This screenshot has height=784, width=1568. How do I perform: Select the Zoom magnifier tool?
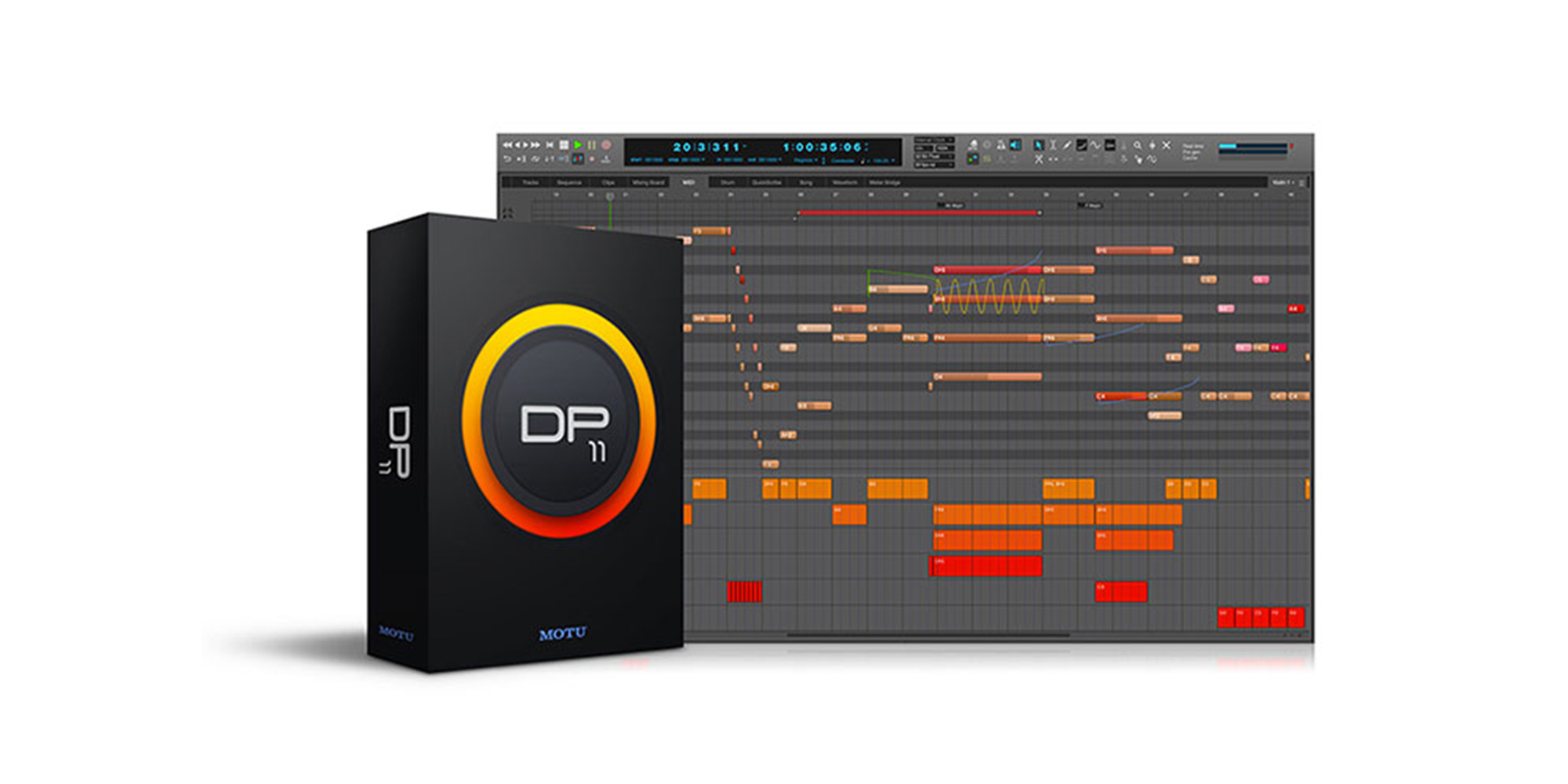[x=1138, y=145]
